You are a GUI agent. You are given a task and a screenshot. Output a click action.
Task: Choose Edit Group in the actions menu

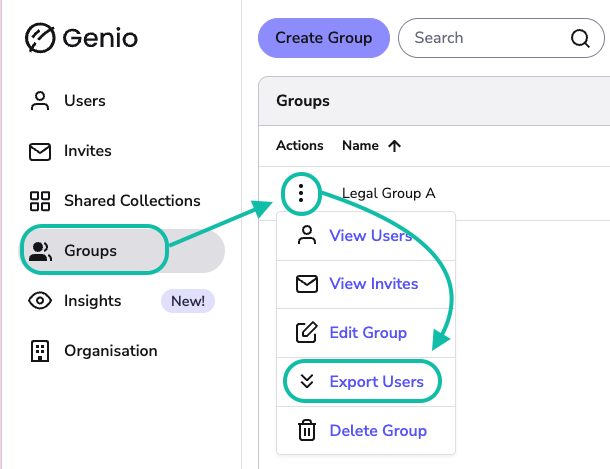tap(366, 333)
